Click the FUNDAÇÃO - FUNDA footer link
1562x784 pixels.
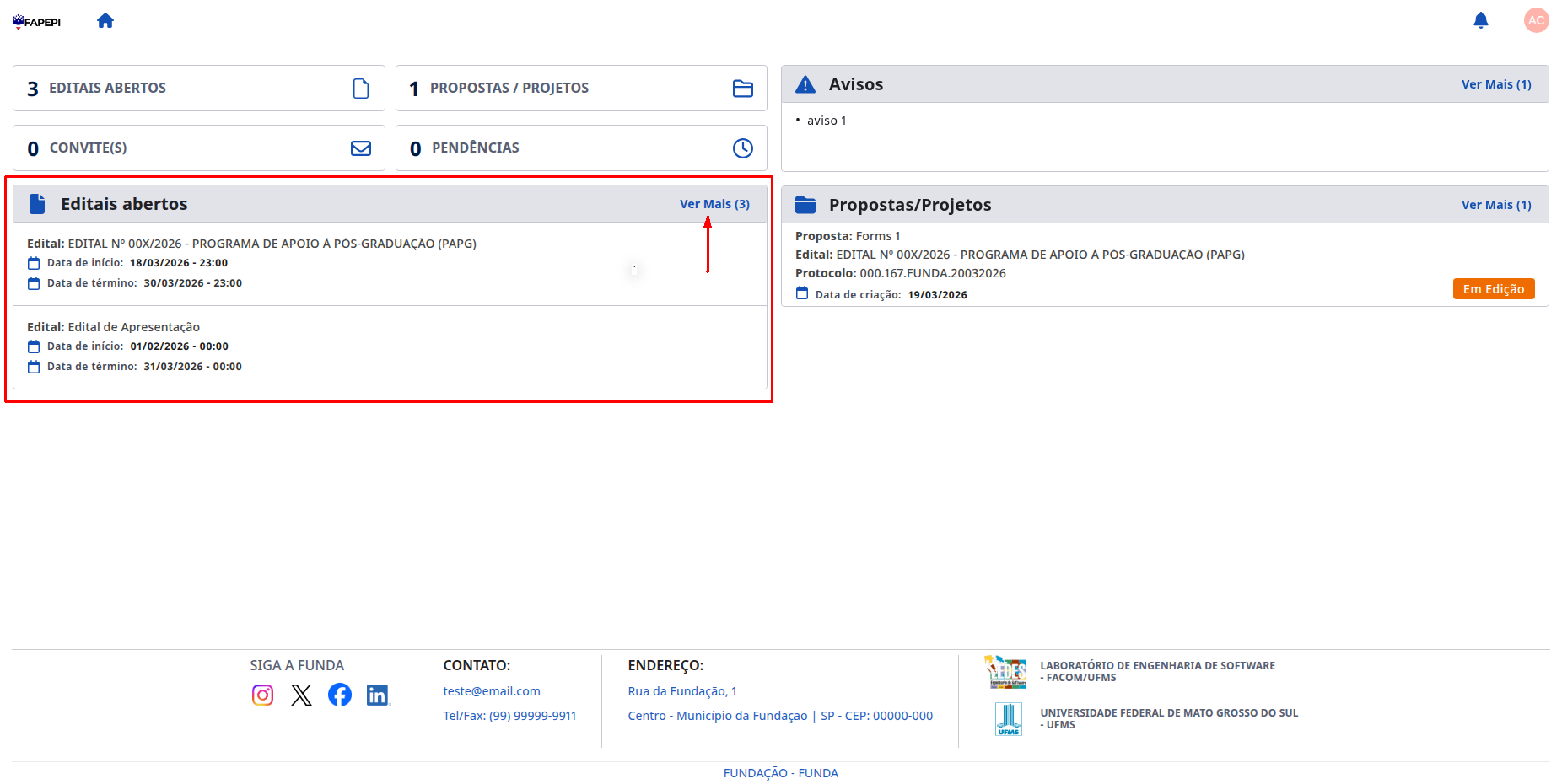click(781, 773)
